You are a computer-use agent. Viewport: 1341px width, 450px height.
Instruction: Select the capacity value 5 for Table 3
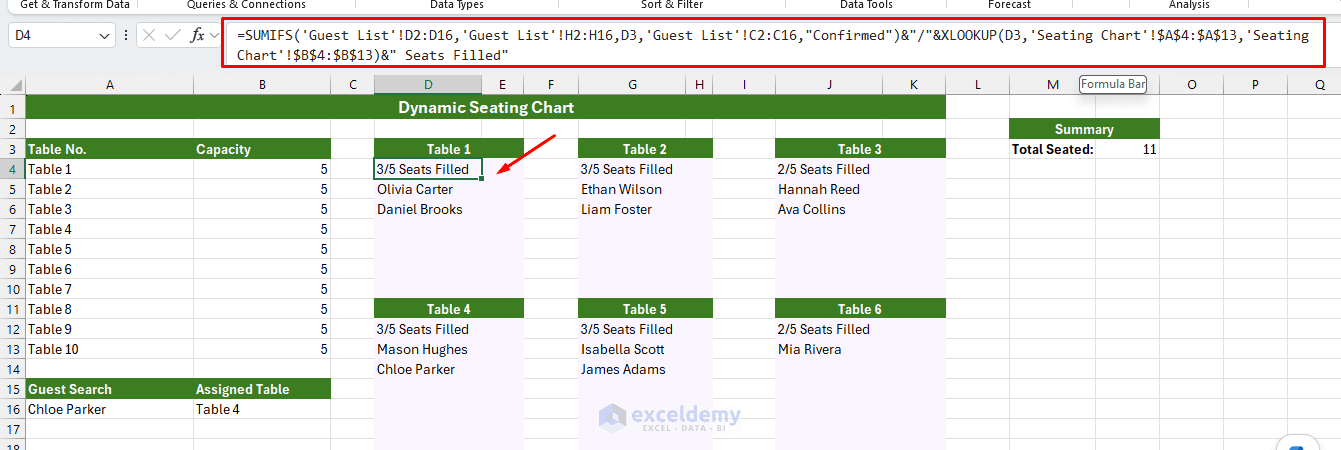pos(262,210)
